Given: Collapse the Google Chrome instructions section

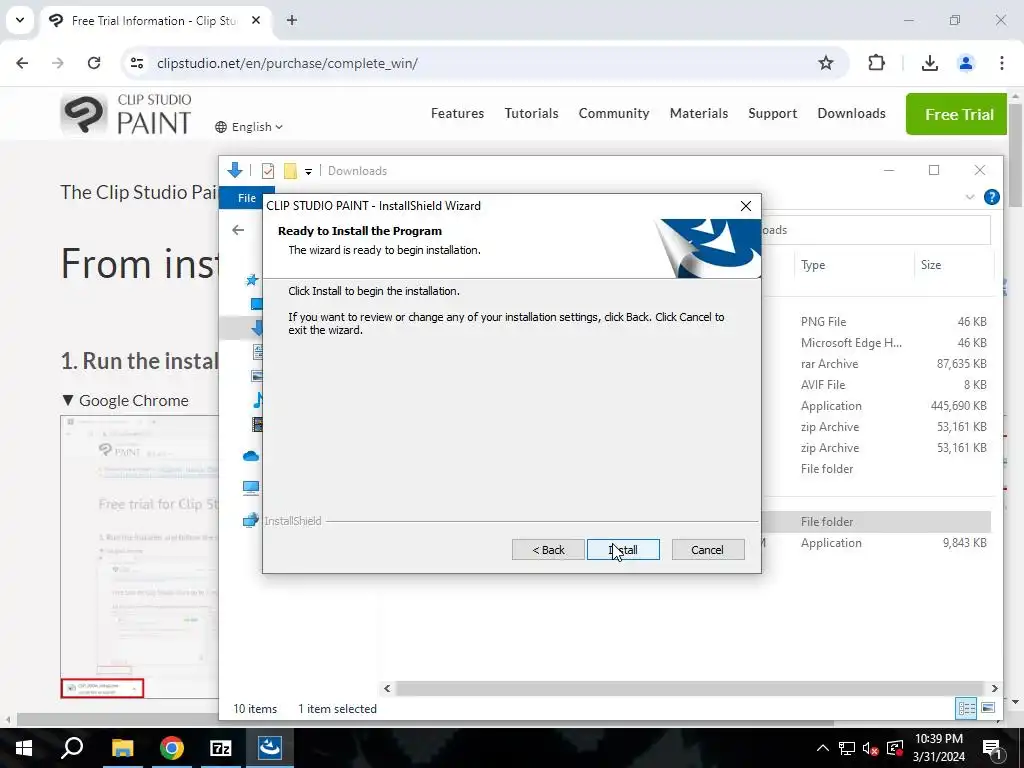Looking at the screenshot, I should pos(125,400).
